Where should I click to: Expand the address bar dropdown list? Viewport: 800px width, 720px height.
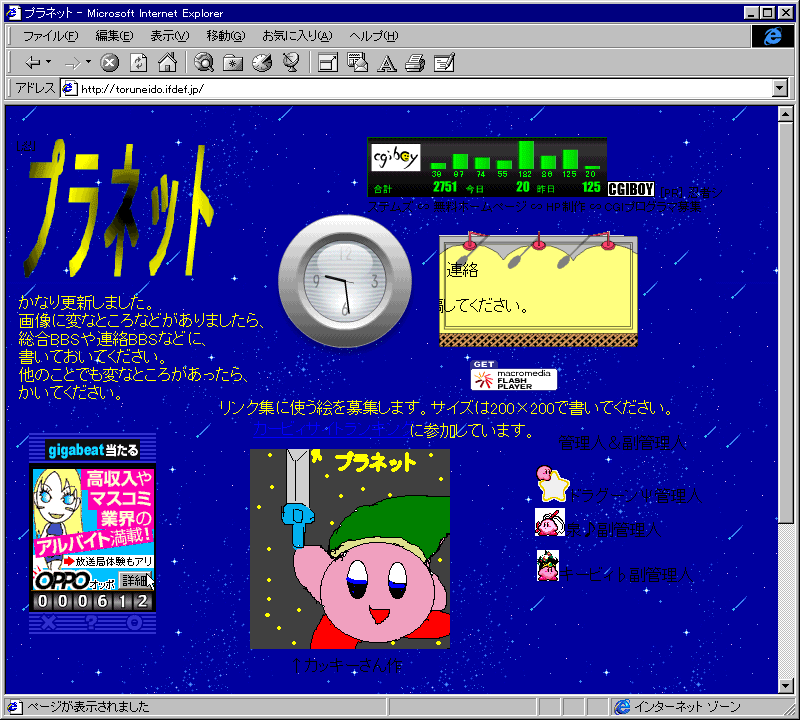(780, 89)
